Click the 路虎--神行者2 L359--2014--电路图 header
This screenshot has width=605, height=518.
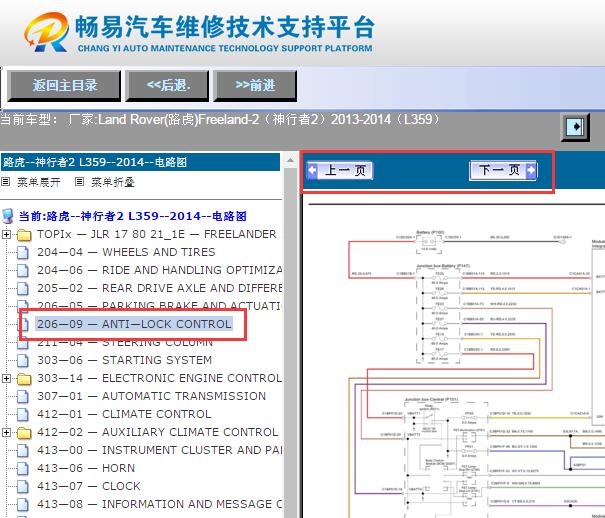140,162
